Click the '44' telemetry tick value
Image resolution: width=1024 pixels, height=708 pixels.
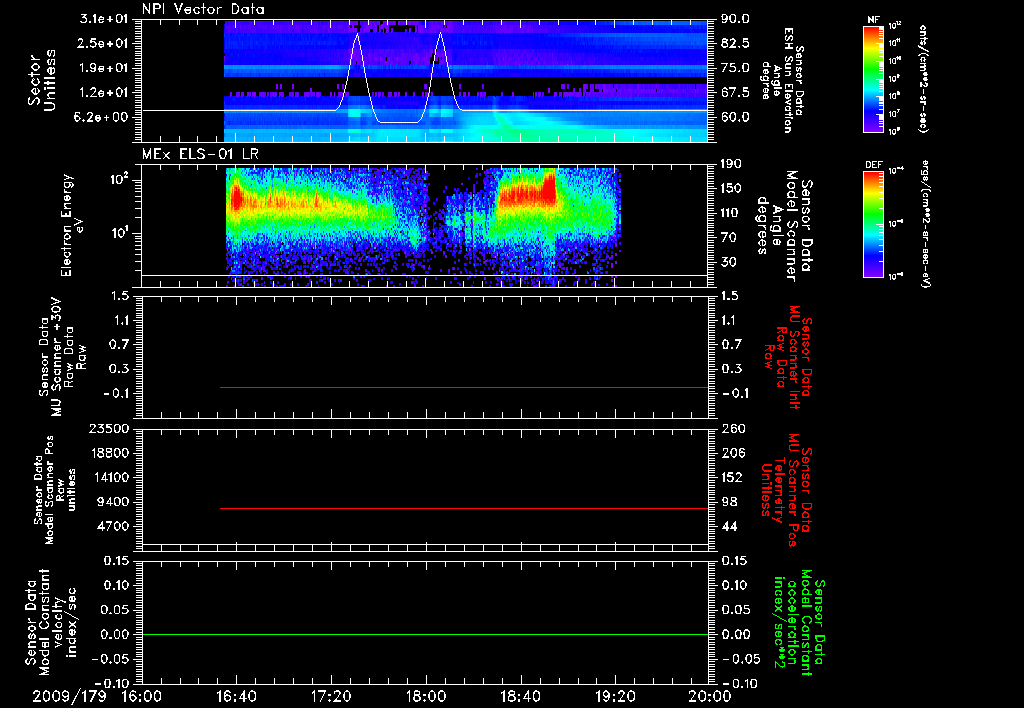(729, 526)
